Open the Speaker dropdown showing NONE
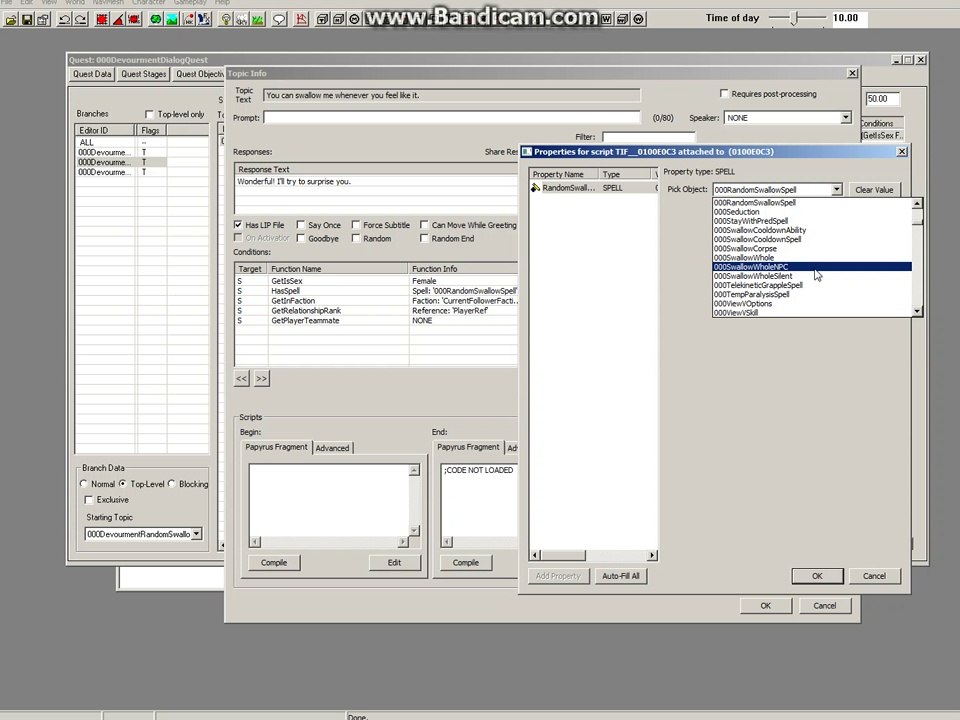This screenshot has height=720, width=960. [846, 118]
